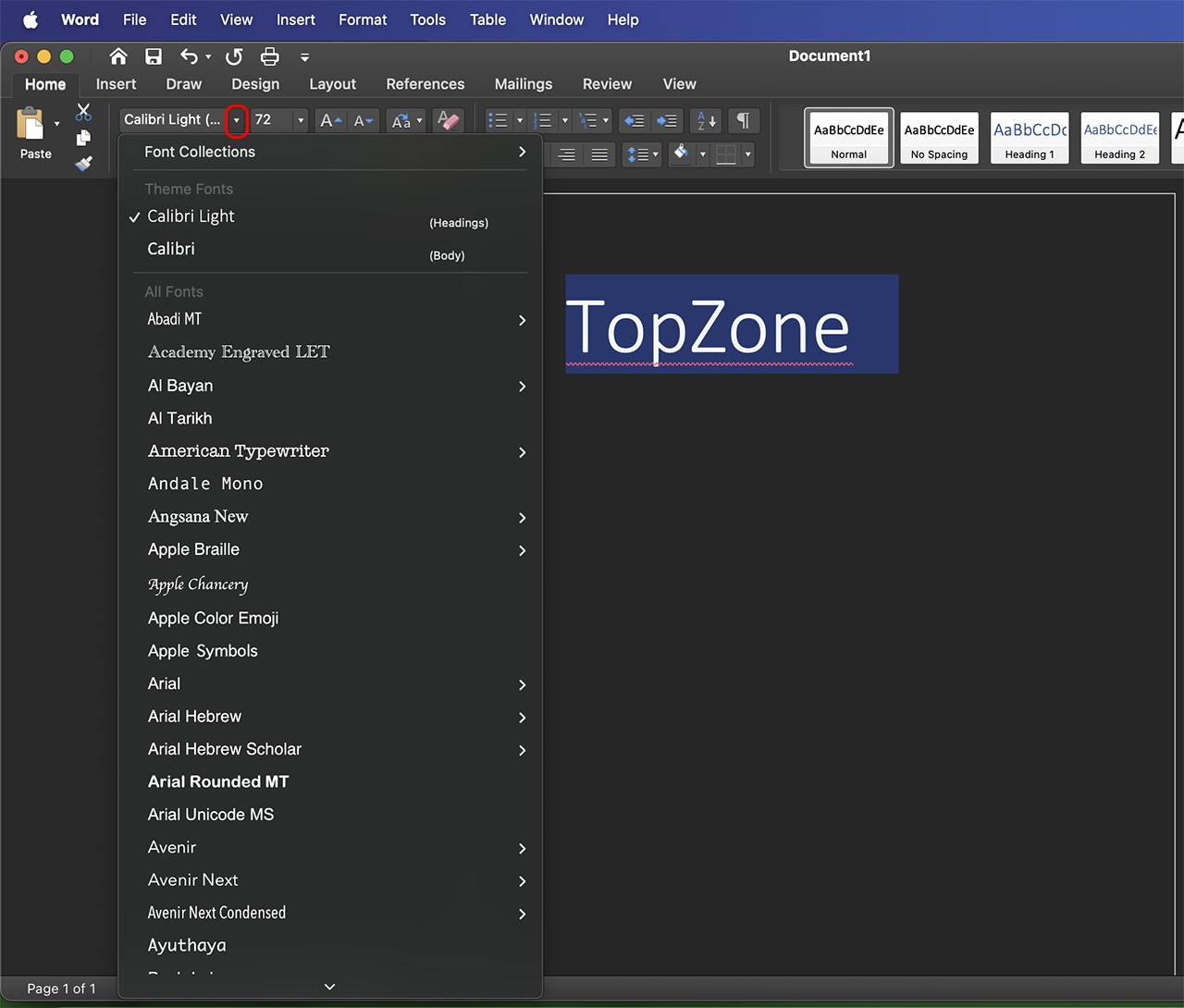
Task: Click the Home icon in the quick access toolbar
Action: (x=118, y=56)
